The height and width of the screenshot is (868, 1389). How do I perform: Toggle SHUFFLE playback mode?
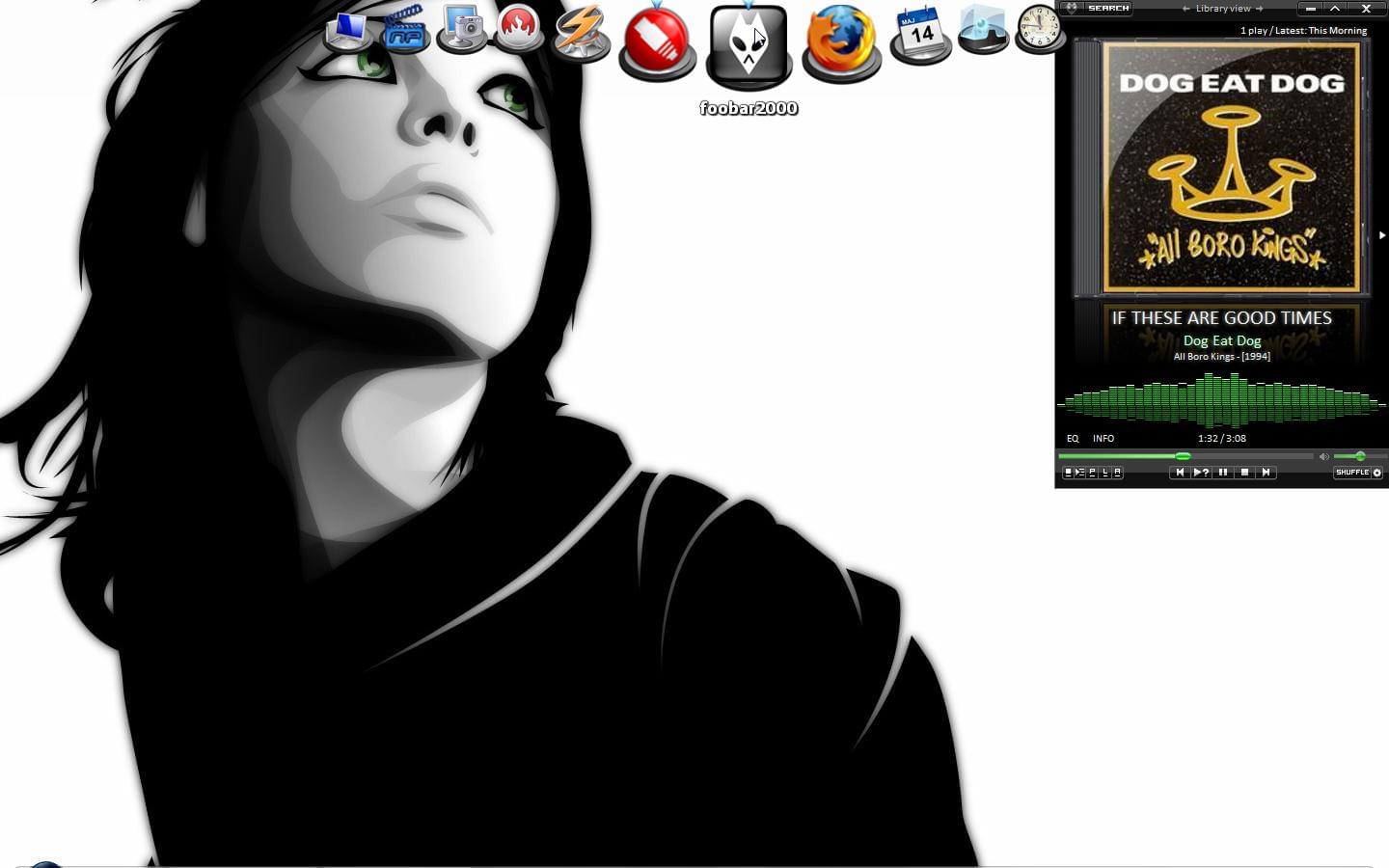1351,473
